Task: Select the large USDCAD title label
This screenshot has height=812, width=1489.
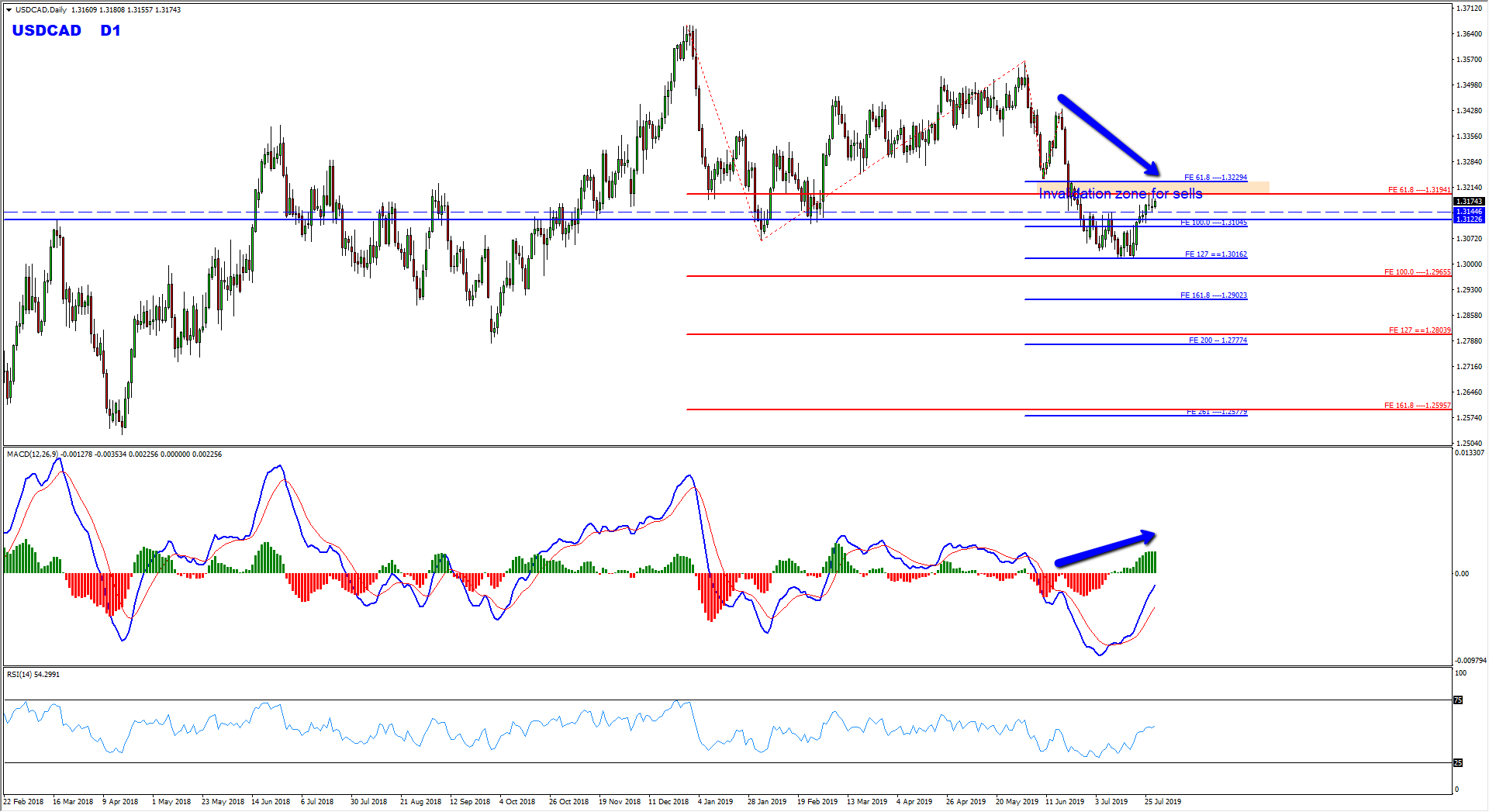Action: pyautogui.click(x=47, y=31)
